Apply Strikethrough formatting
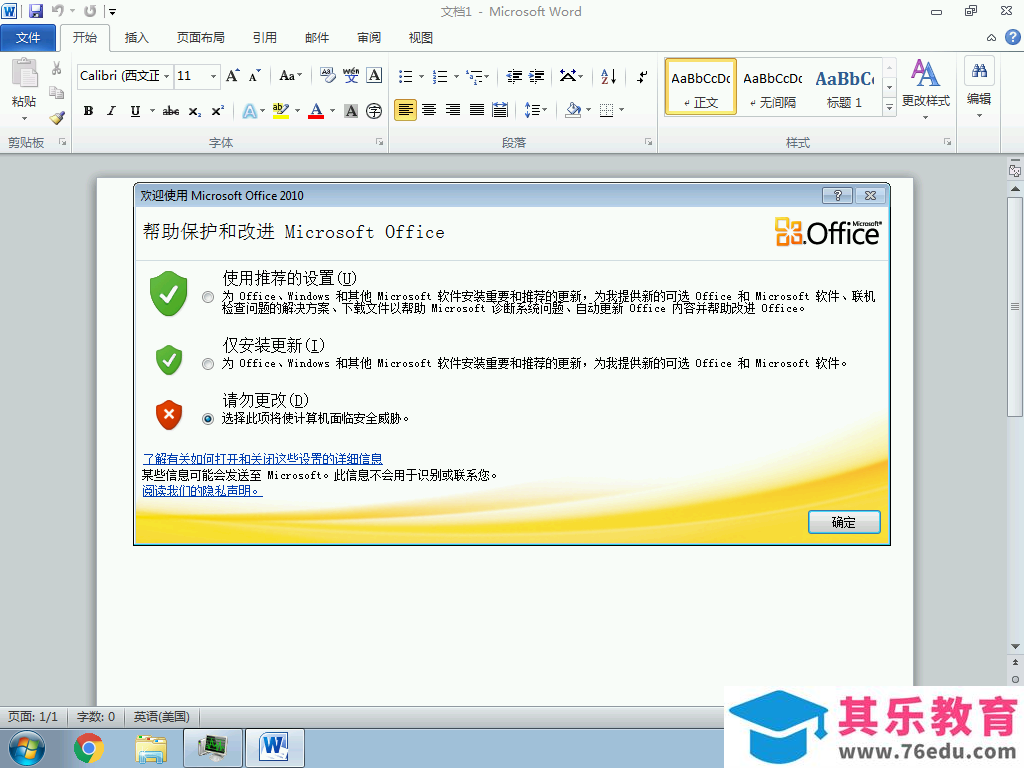The image size is (1024, 768). coord(171,111)
